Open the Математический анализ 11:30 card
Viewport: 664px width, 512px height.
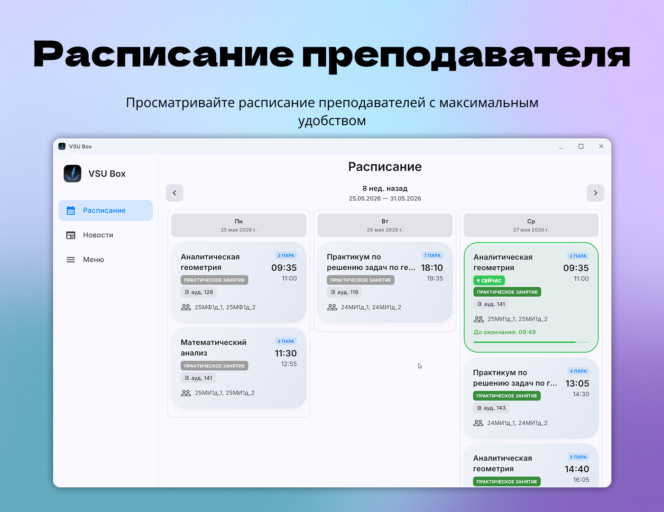click(x=238, y=368)
